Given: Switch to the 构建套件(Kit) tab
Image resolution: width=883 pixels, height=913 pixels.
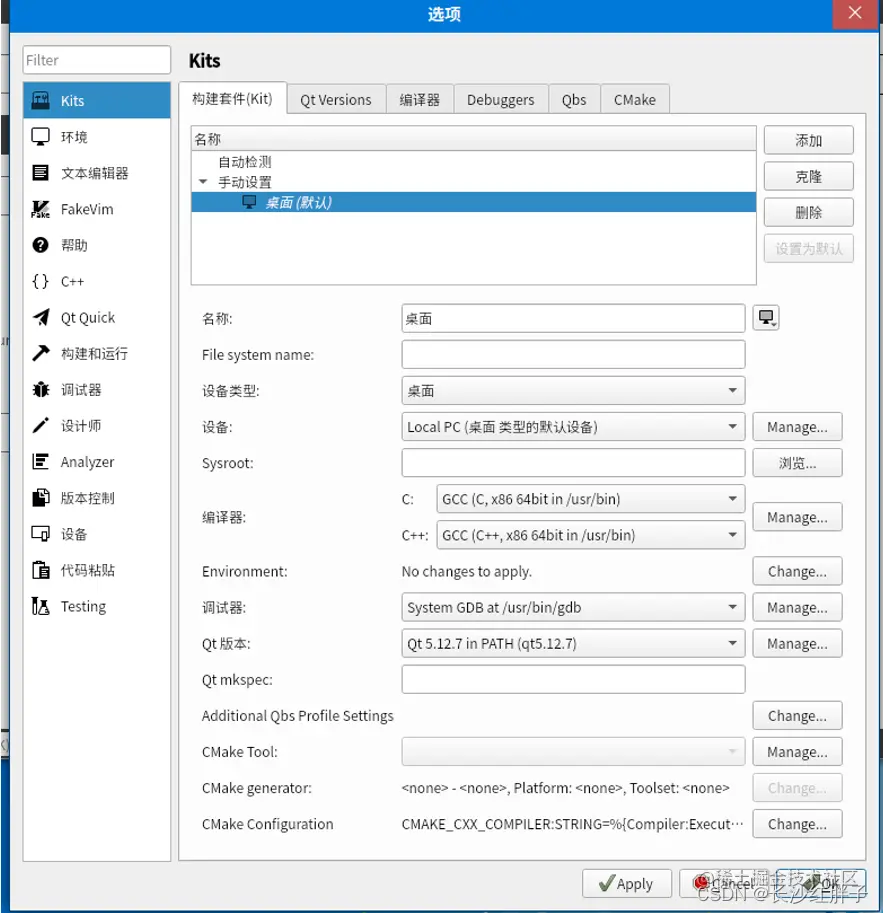Looking at the screenshot, I should 232,98.
